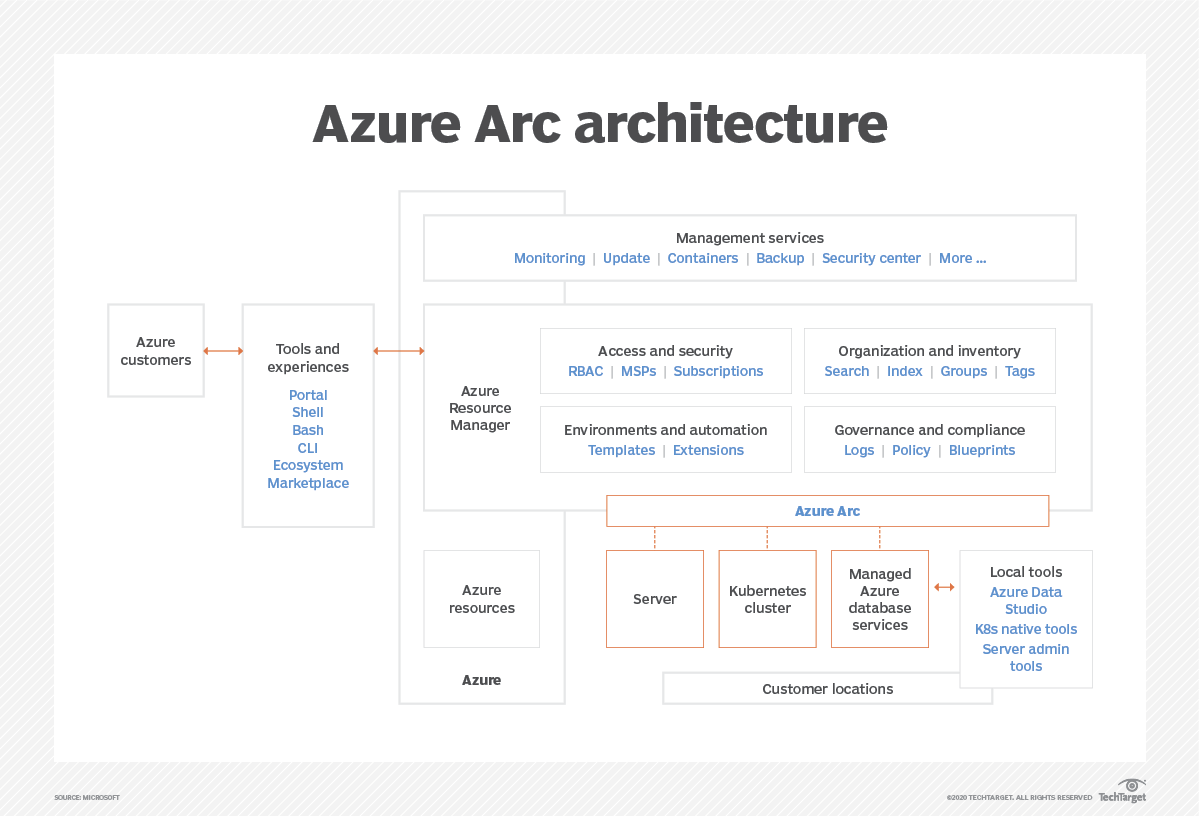Open the Portal link in Tools and experiences
The image size is (1200, 816).
pyautogui.click(x=308, y=394)
